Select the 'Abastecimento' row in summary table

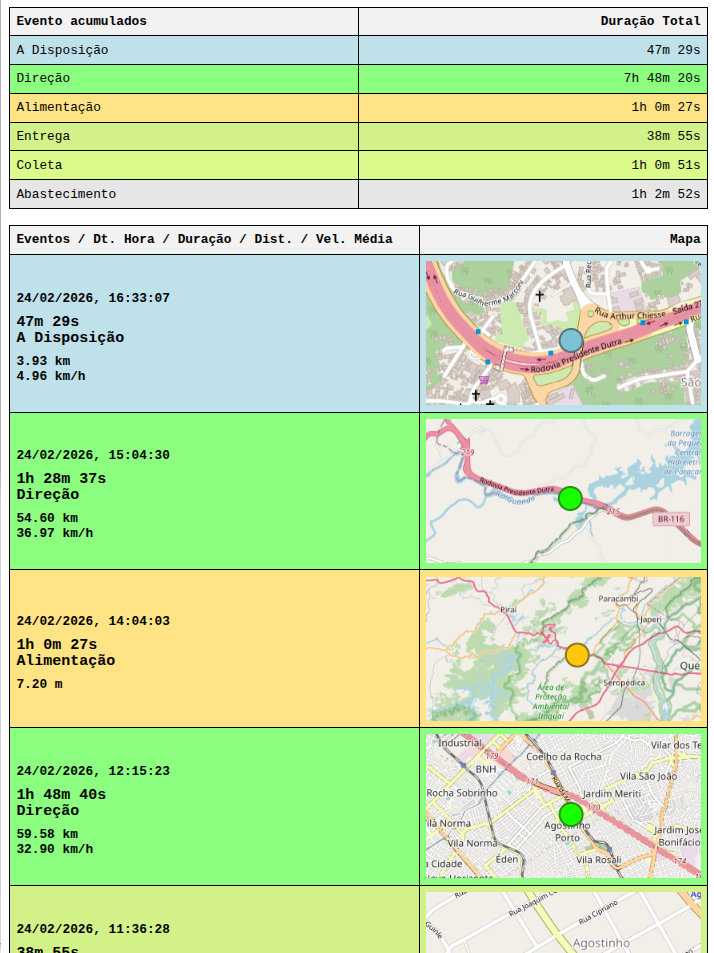tap(359, 194)
